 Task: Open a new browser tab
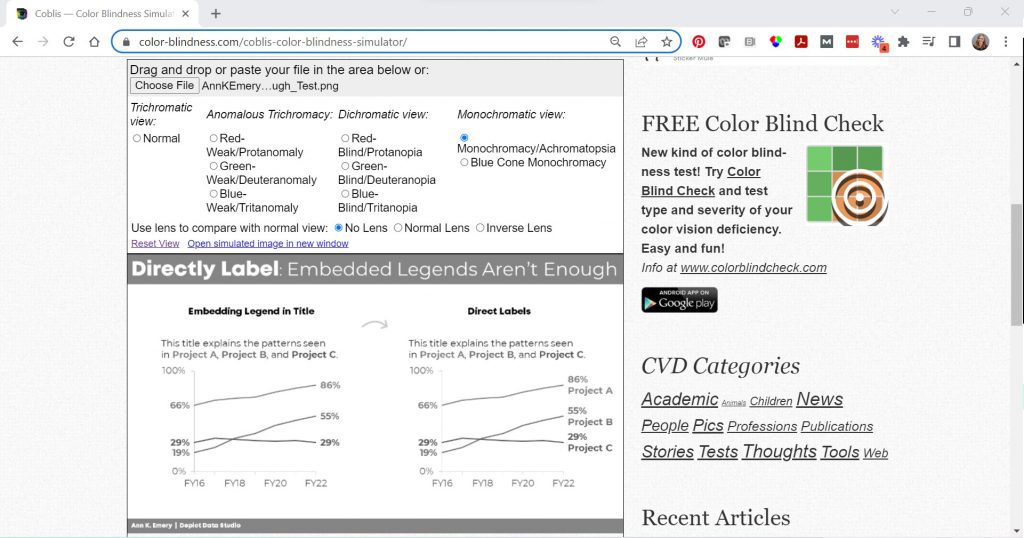[x=216, y=13]
